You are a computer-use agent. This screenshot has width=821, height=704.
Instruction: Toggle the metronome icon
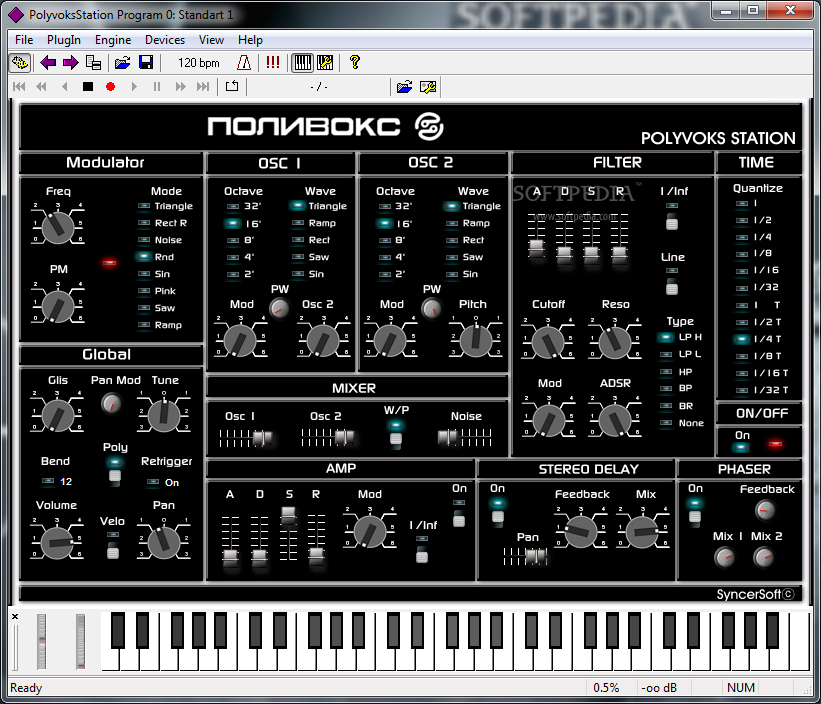pyautogui.click(x=244, y=63)
